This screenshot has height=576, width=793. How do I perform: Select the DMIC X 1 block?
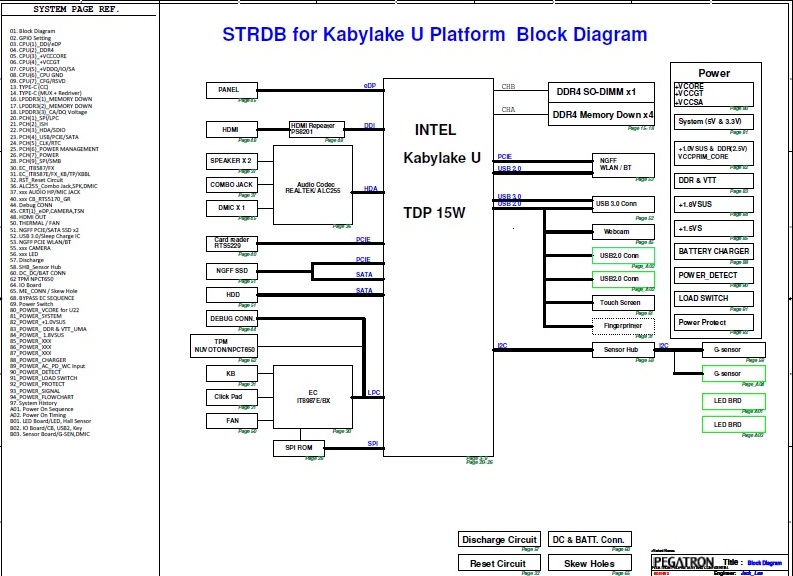[x=232, y=208]
